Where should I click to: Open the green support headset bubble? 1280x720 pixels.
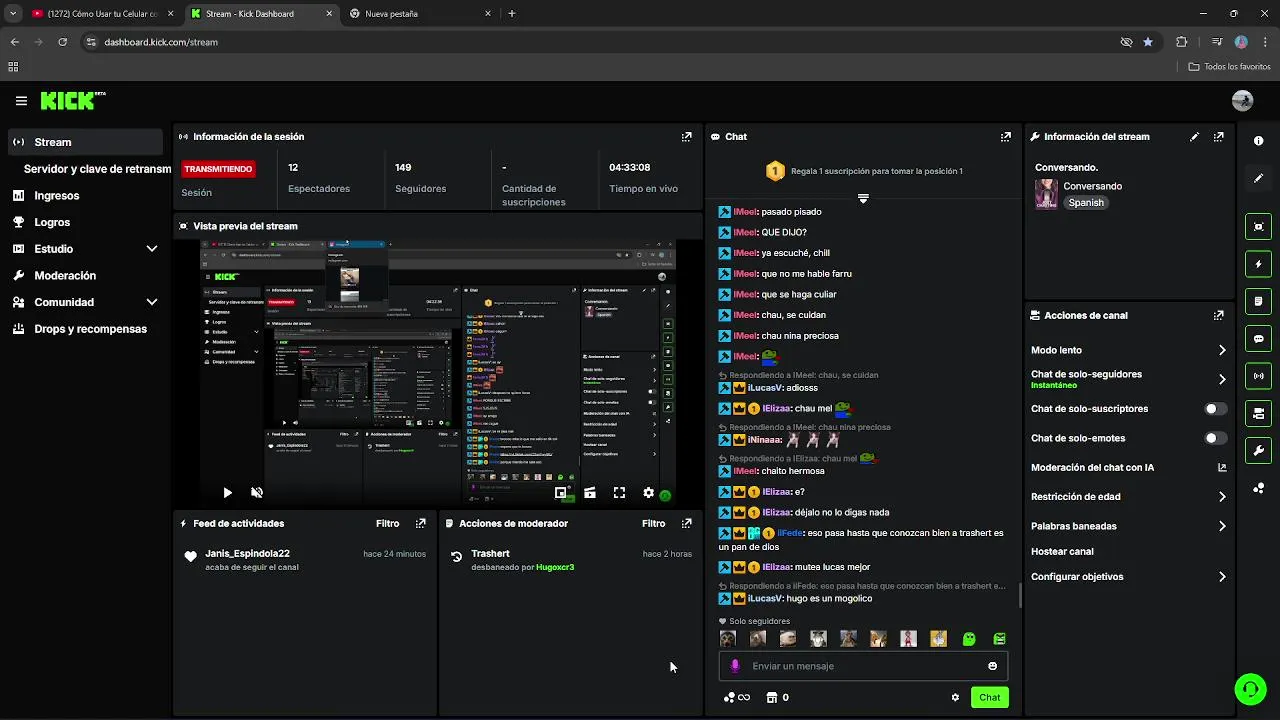(x=1249, y=689)
